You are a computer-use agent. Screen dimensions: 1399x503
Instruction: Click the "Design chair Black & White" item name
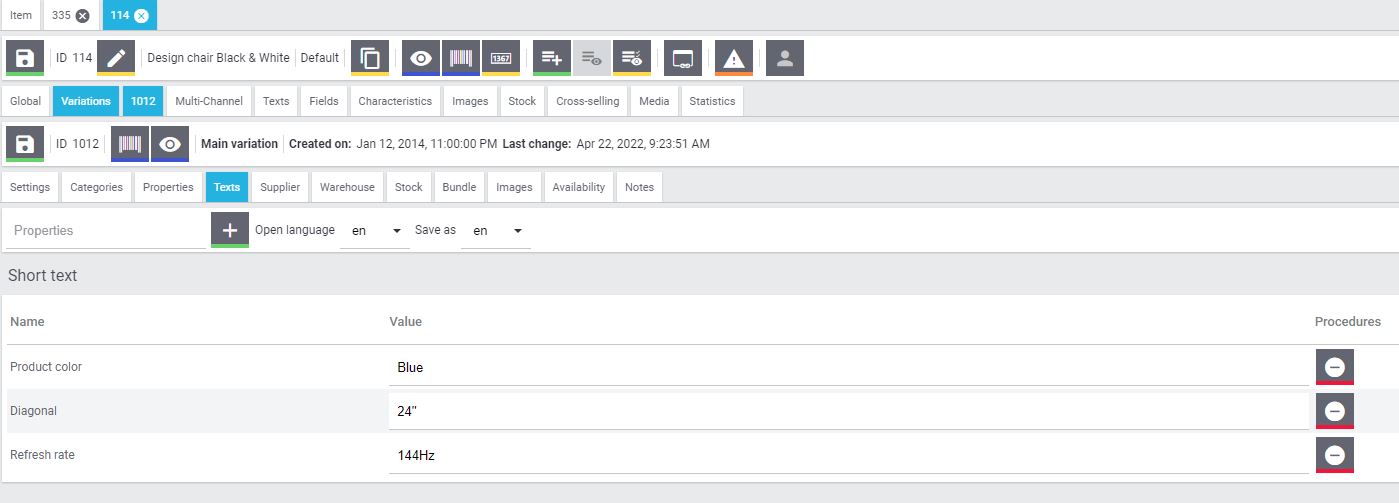[218, 58]
